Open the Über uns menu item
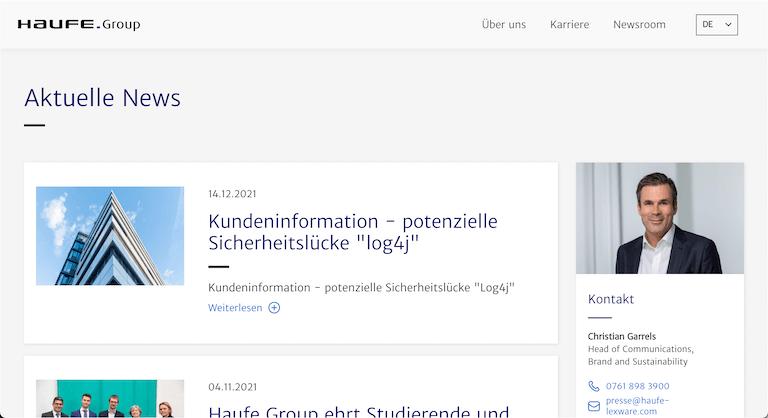This screenshot has height=418, width=768. coord(503,25)
